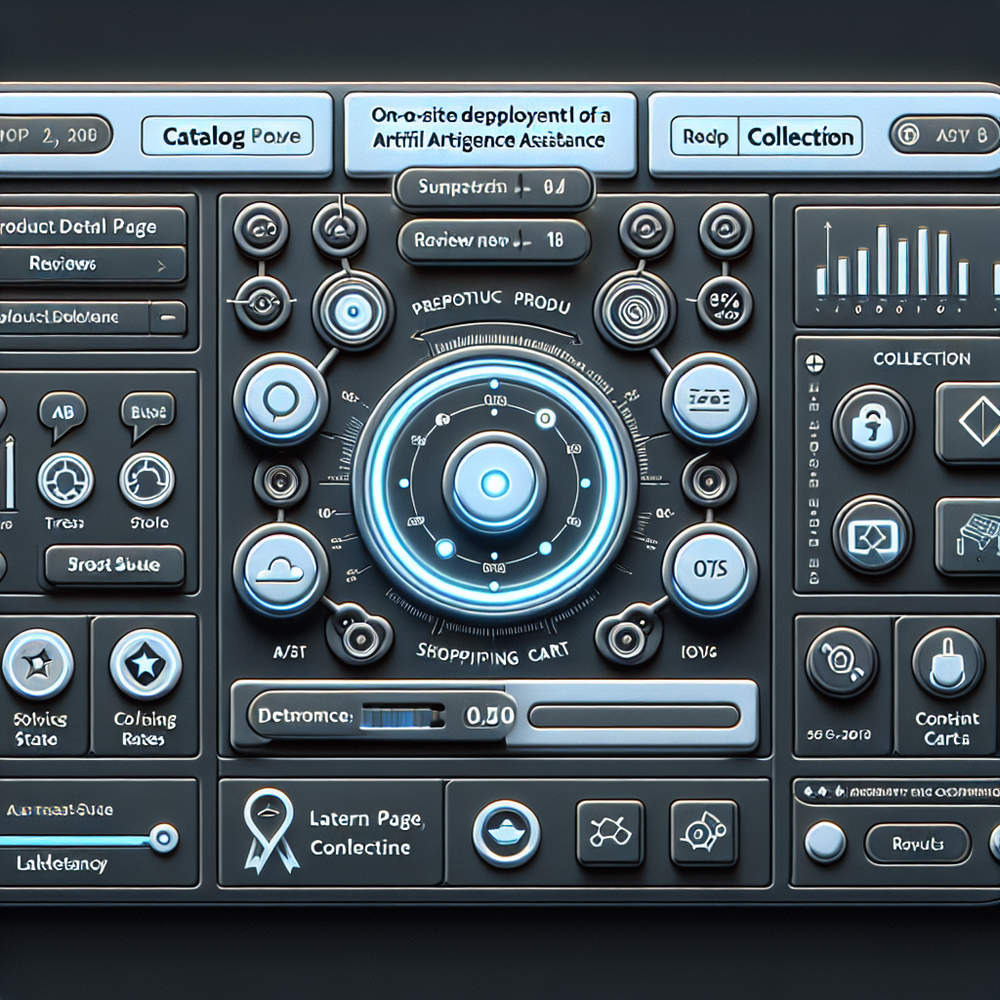
Task: Click the ASV B pill at top right
Action: pos(945,135)
